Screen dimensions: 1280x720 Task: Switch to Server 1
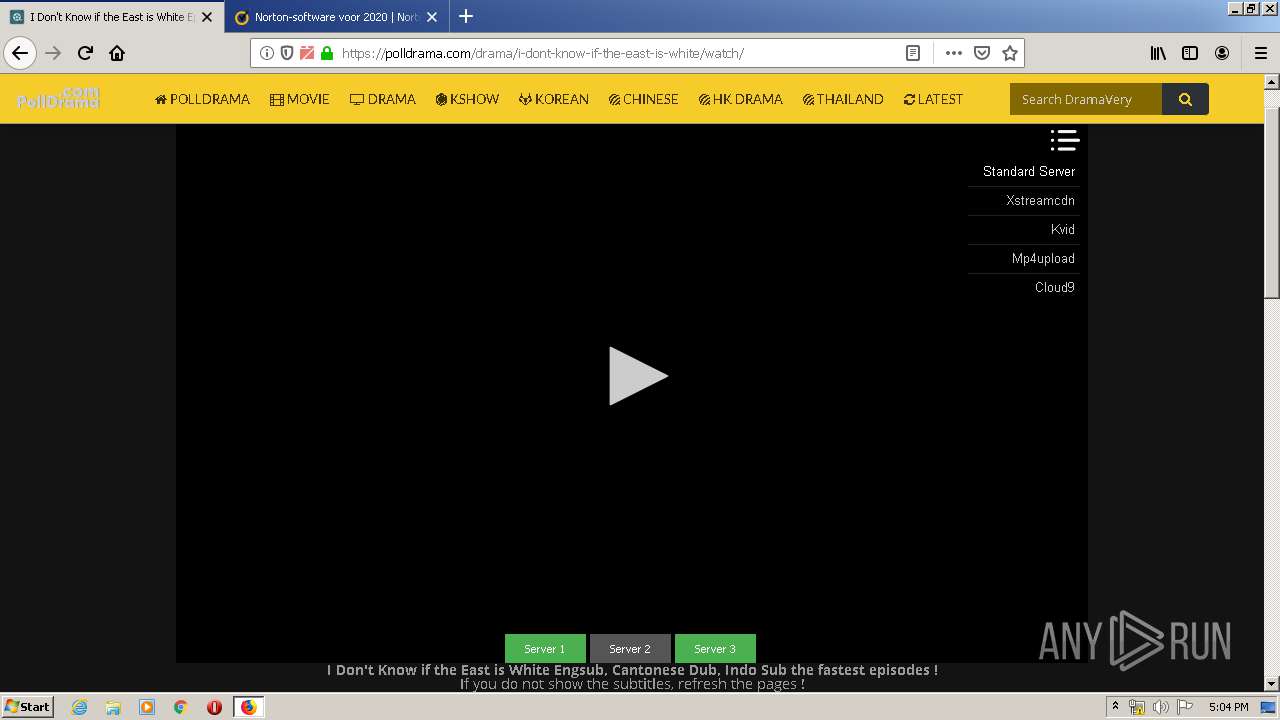point(545,648)
